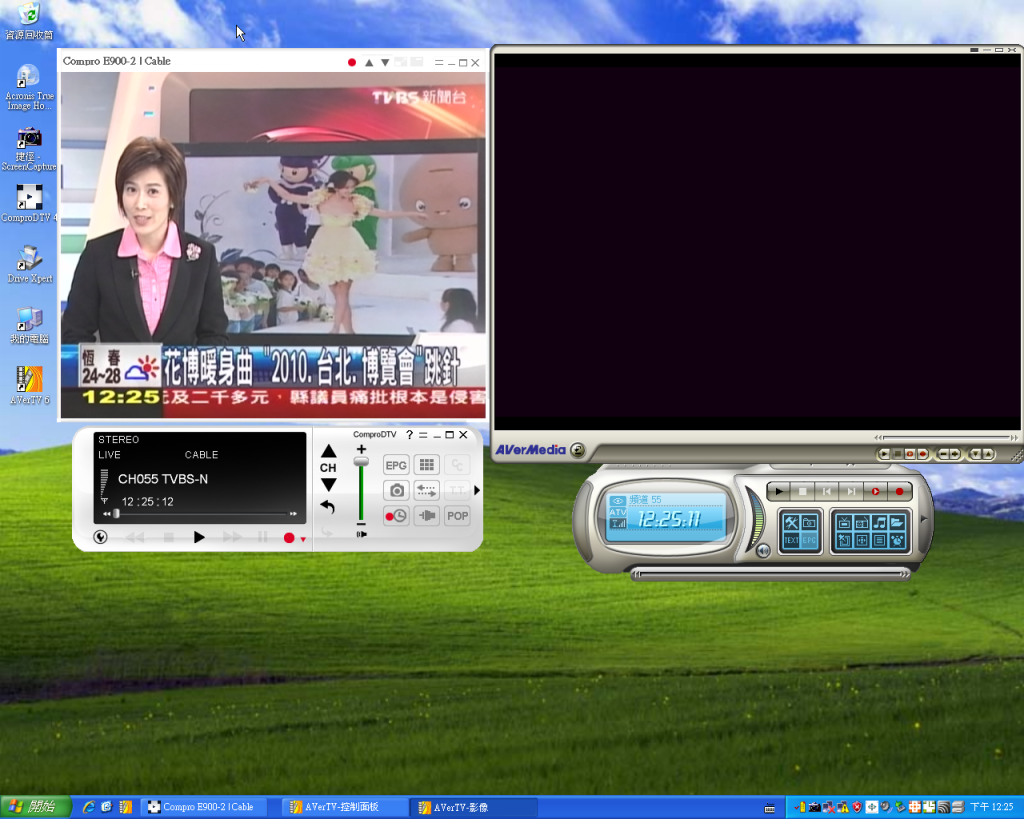Switch to radio mode in AVerTV panel
This screenshot has height=819, width=1024.
(x=861, y=522)
